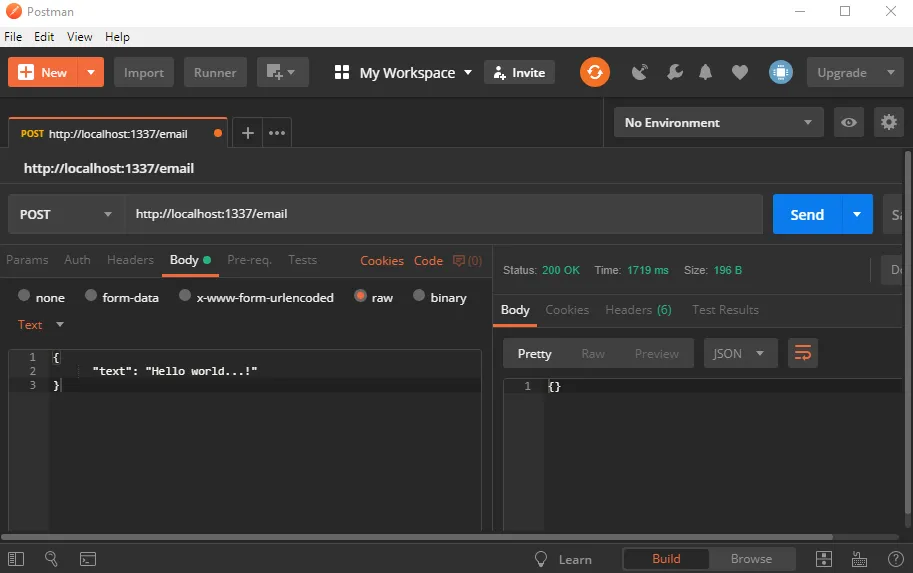The width and height of the screenshot is (913, 573).
Task: Show the Preview response view
Action: 657,353
